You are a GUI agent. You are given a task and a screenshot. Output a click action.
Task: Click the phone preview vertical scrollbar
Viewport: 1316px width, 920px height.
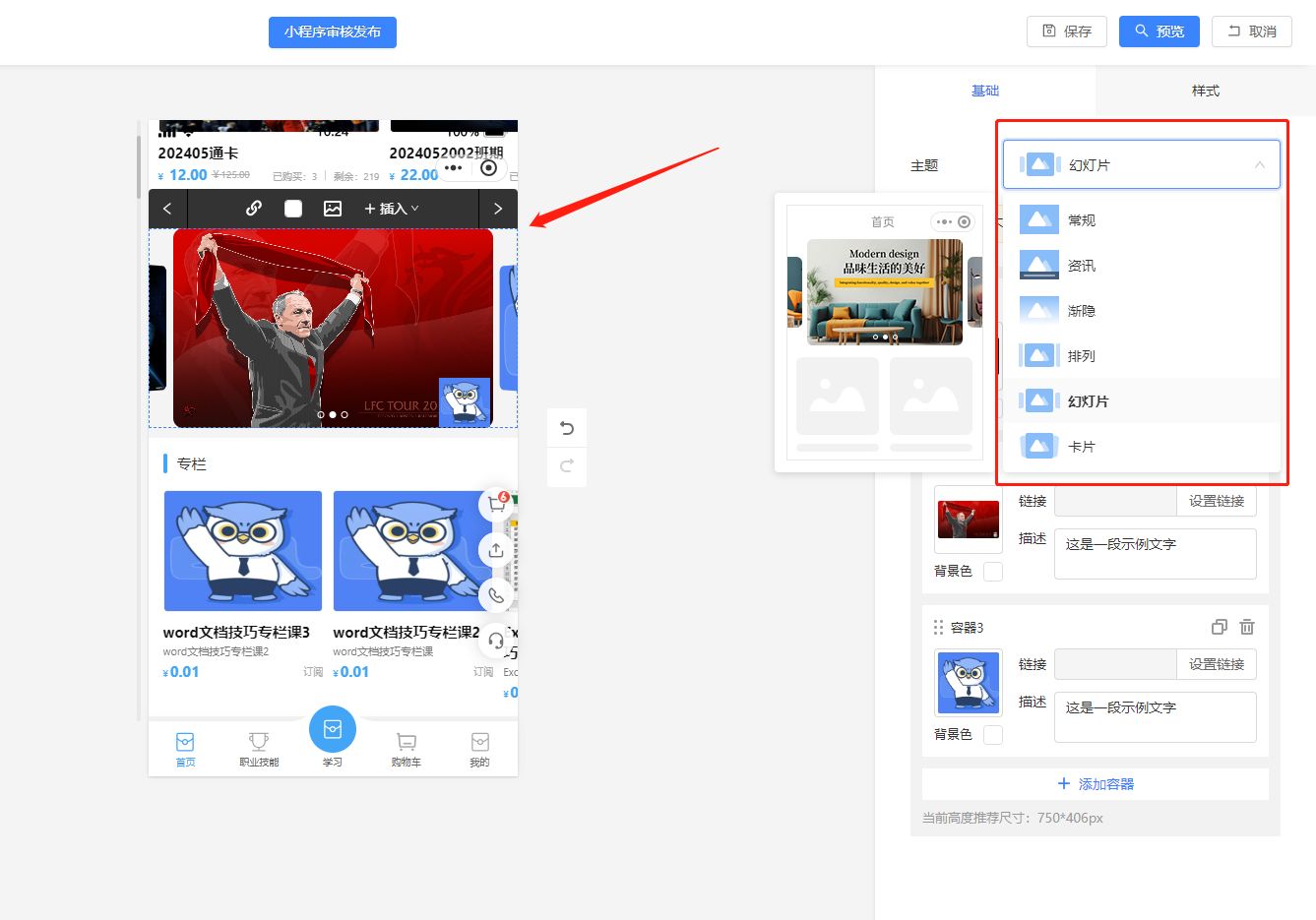pos(139,165)
